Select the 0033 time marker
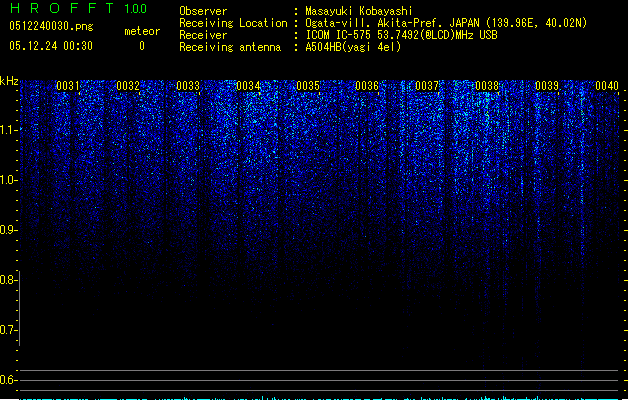 pos(188,86)
